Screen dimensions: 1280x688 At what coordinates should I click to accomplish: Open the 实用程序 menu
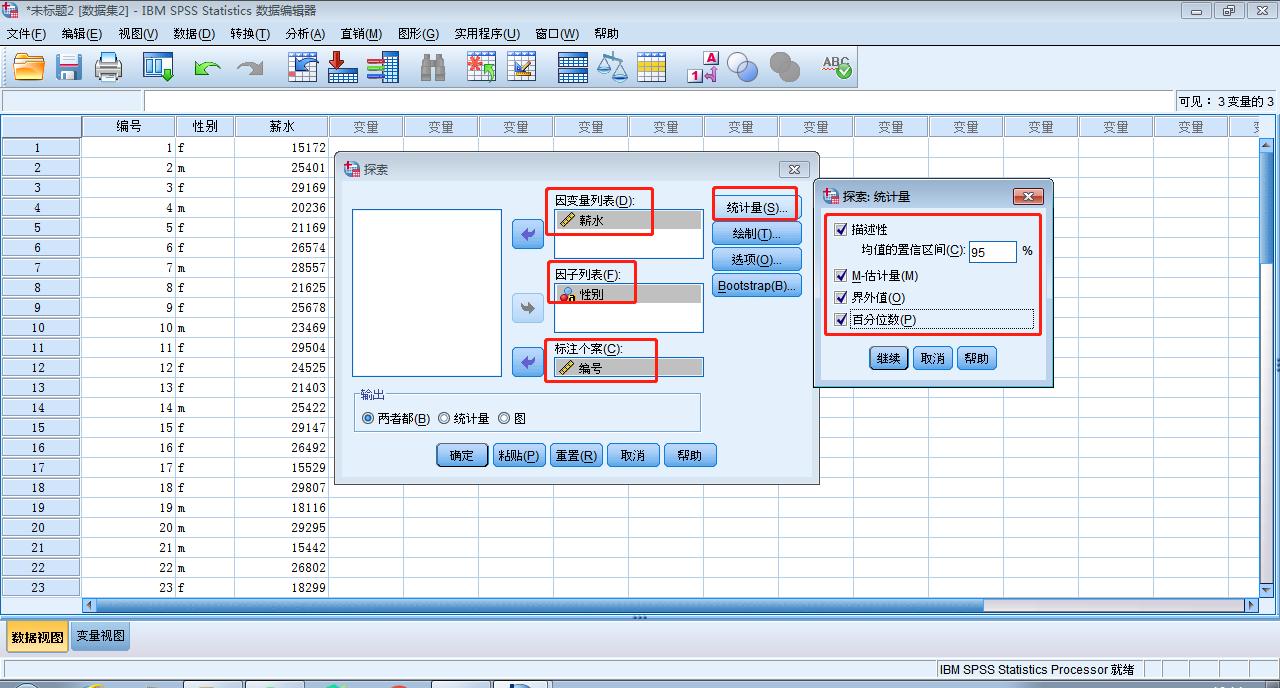click(487, 33)
